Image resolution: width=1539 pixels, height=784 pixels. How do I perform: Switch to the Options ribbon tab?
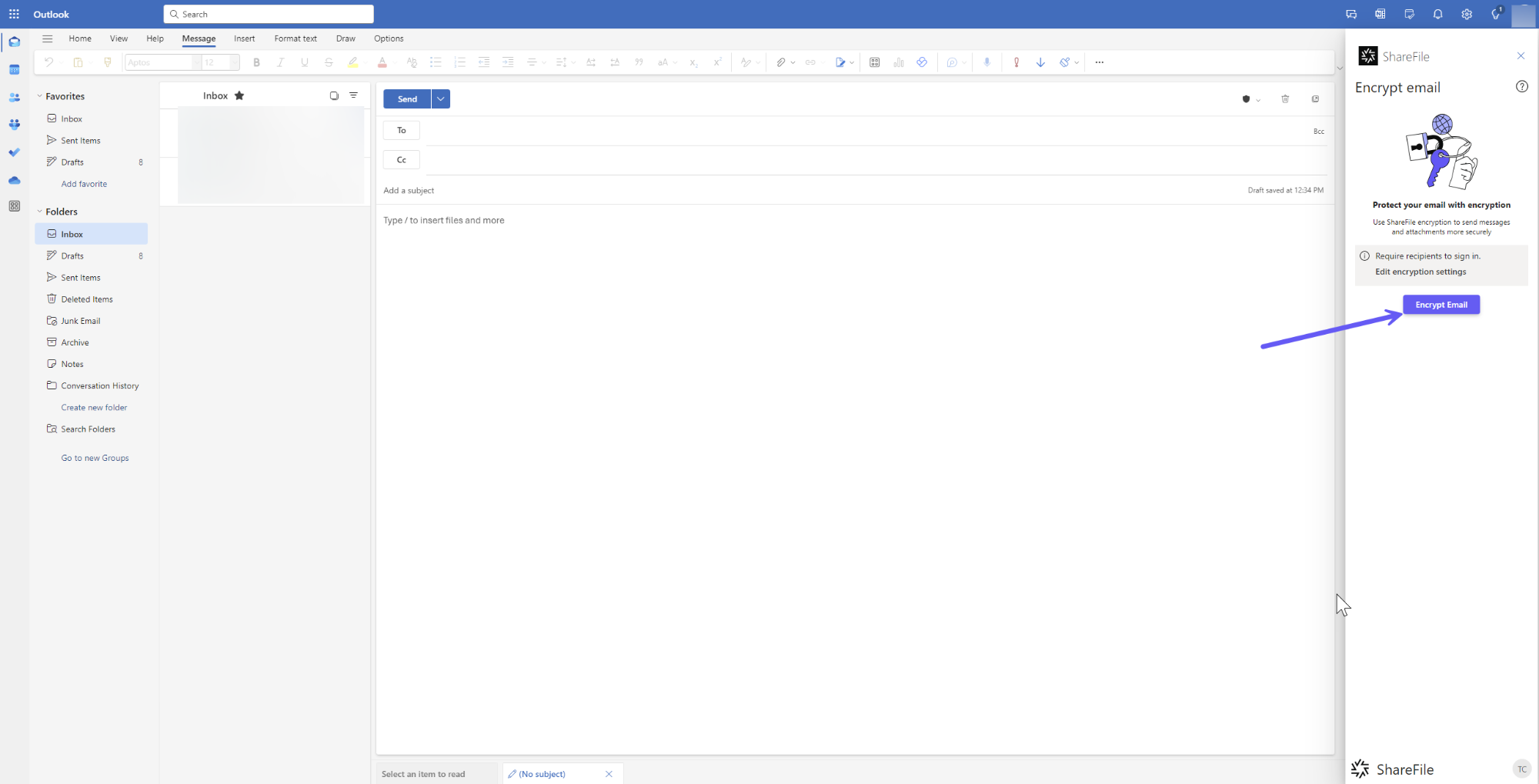pyautogui.click(x=389, y=38)
